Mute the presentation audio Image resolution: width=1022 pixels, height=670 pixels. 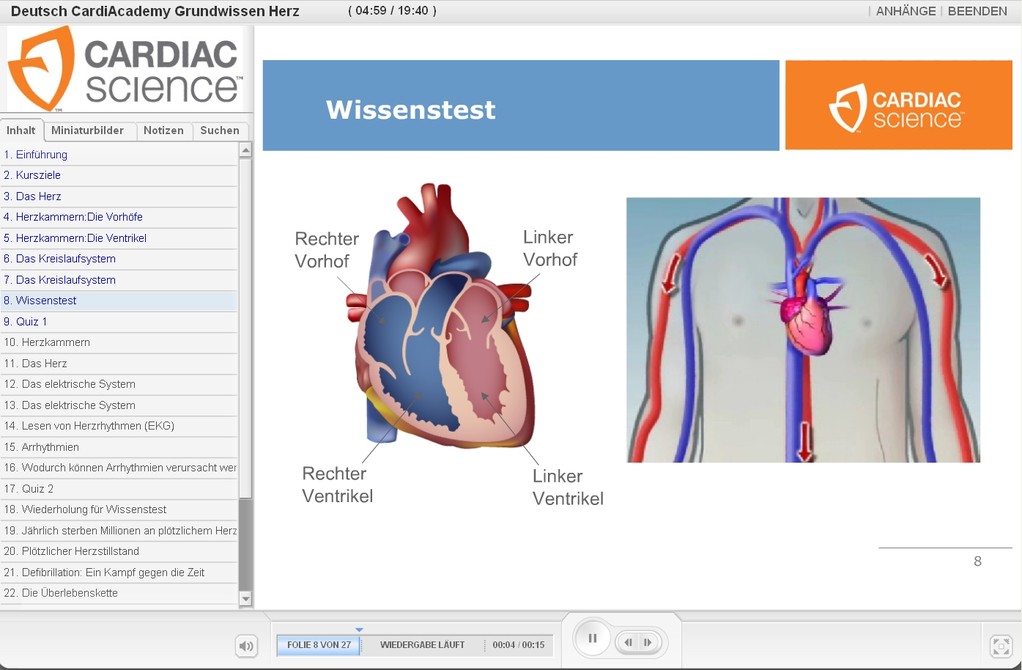(x=246, y=646)
